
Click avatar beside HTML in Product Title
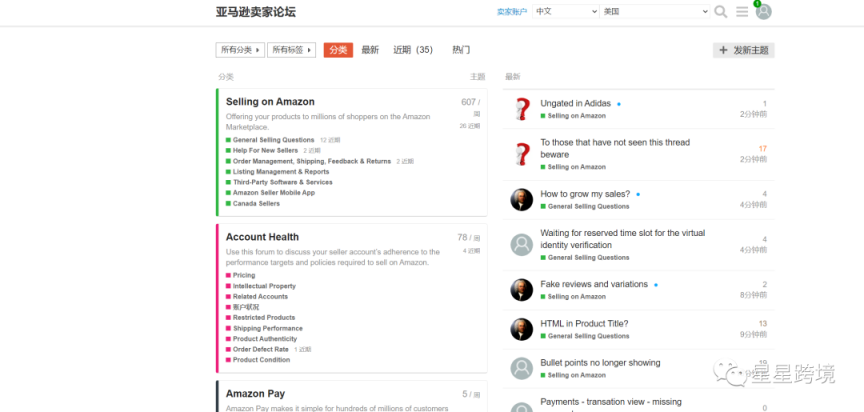[x=521, y=329]
